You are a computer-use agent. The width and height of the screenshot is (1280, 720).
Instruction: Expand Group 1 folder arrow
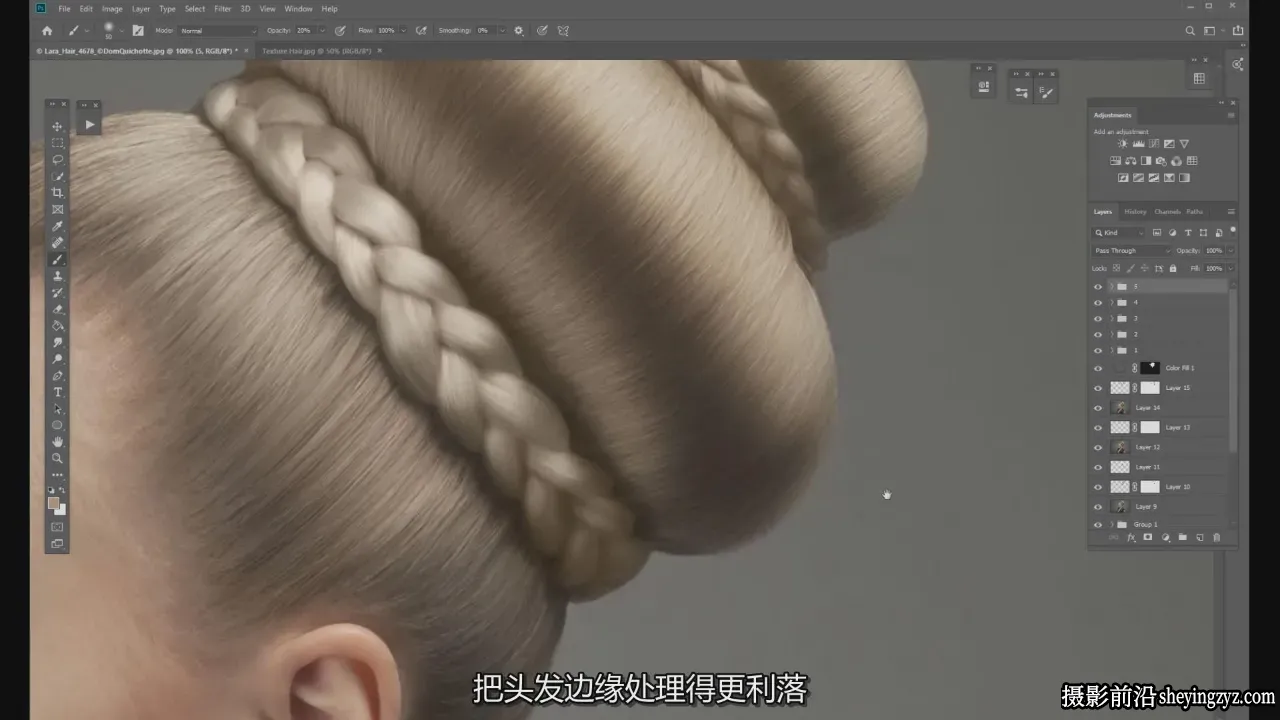[x=1111, y=524]
